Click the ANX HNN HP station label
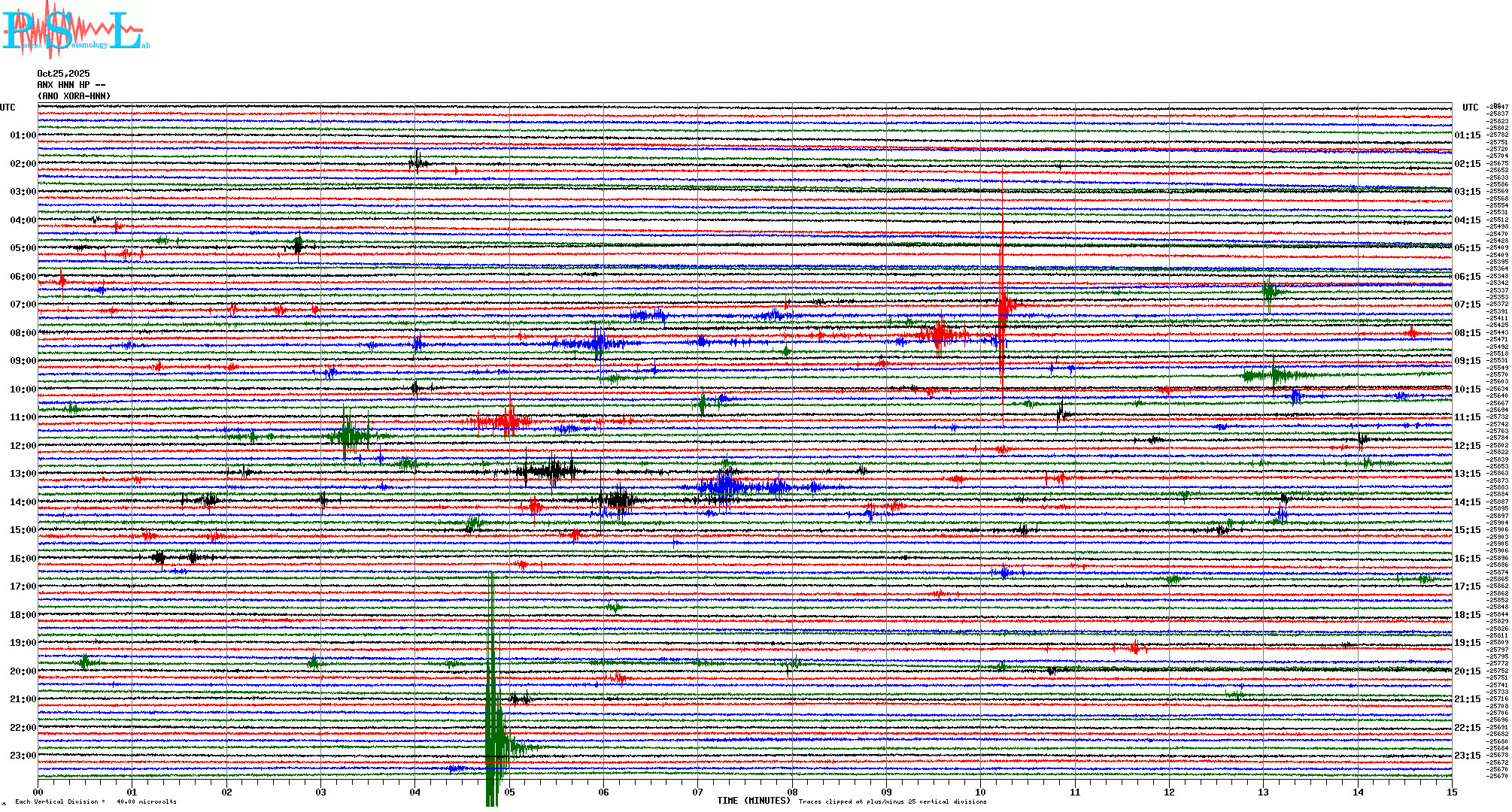Viewport: 1512px width, 812px height. tap(71, 85)
